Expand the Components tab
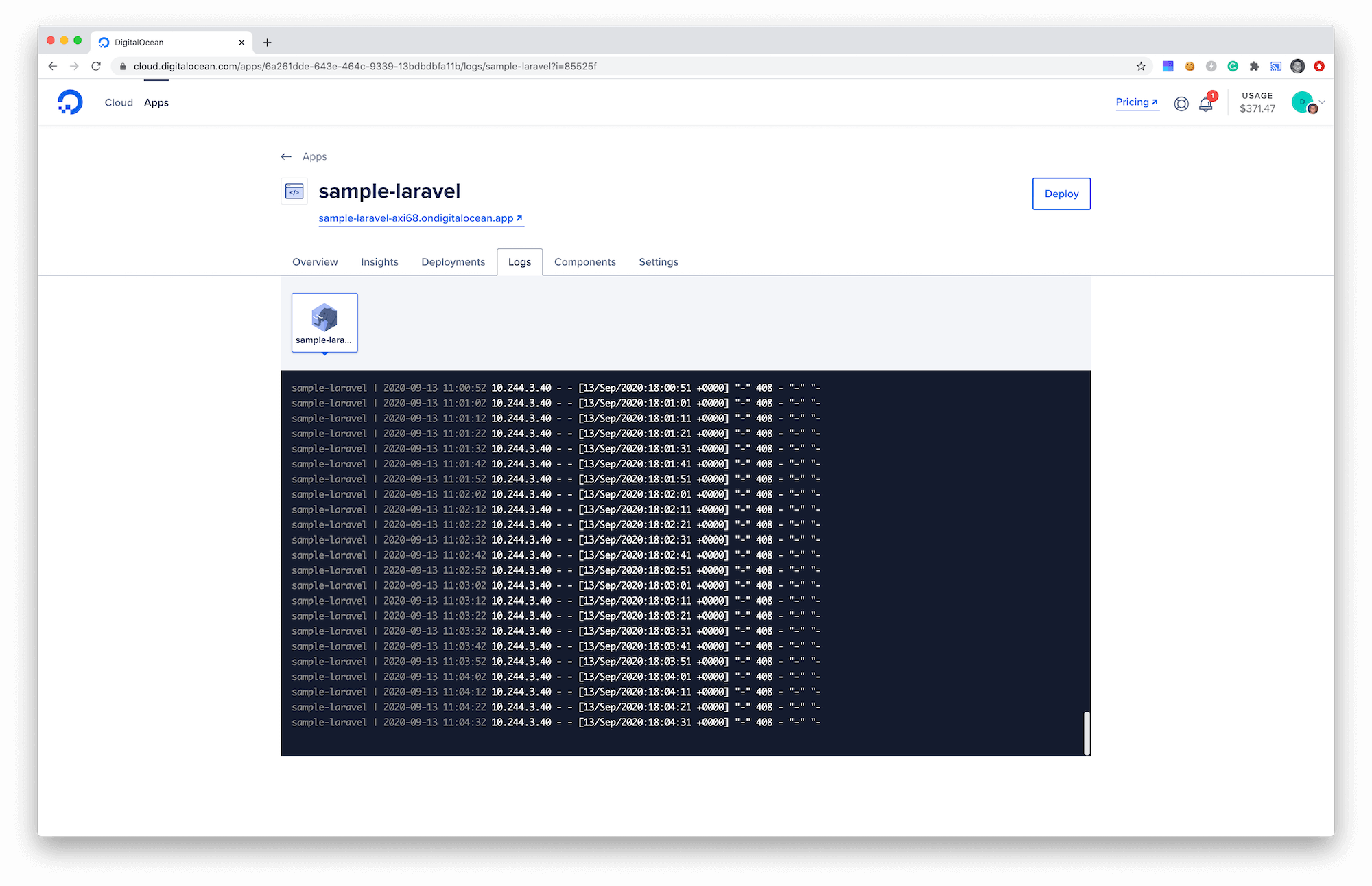 (x=584, y=262)
